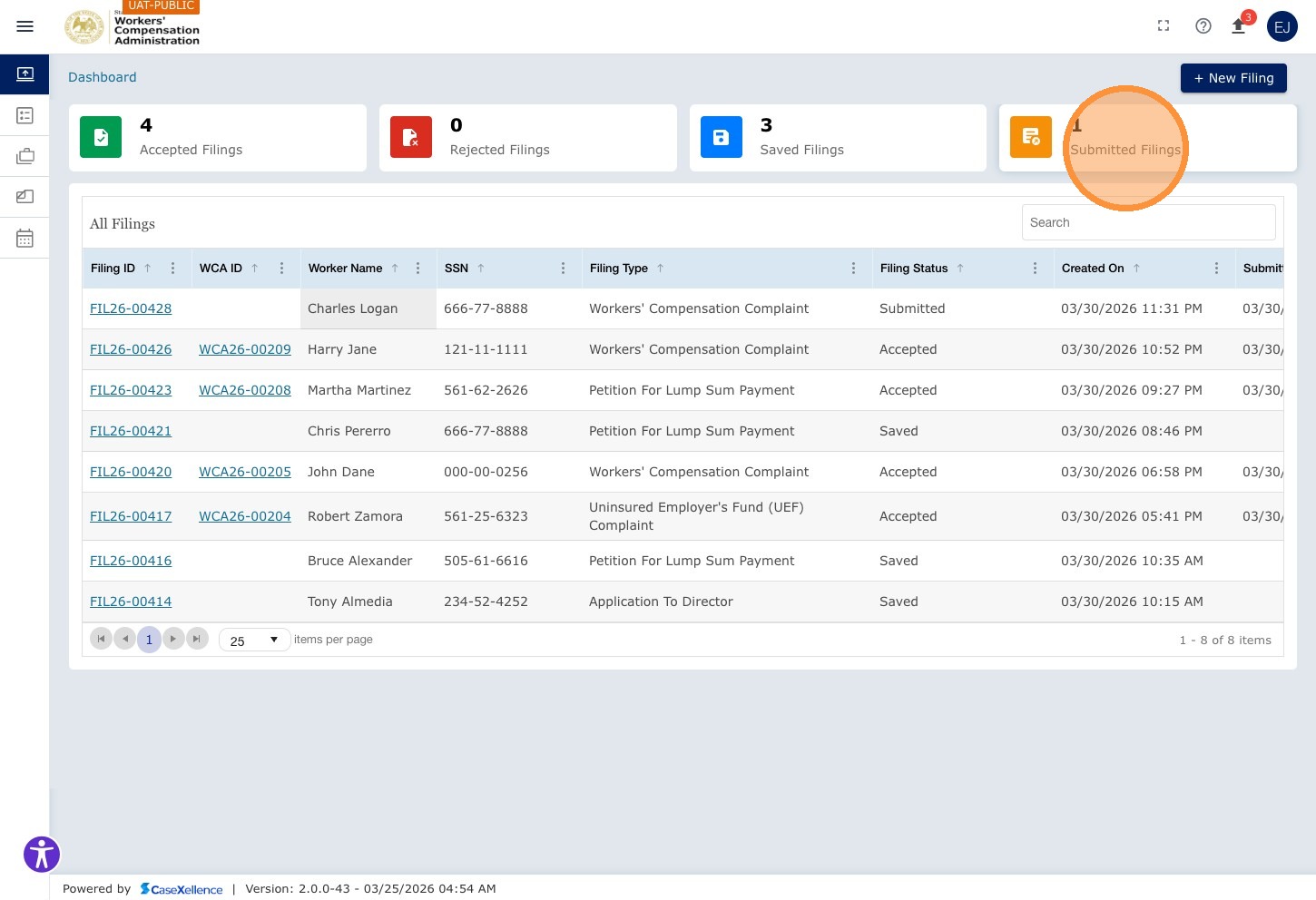This screenshot has height=900, width=1316.
Task: Sort by Worker Name arrow
Action: click(x=395, y=269)
